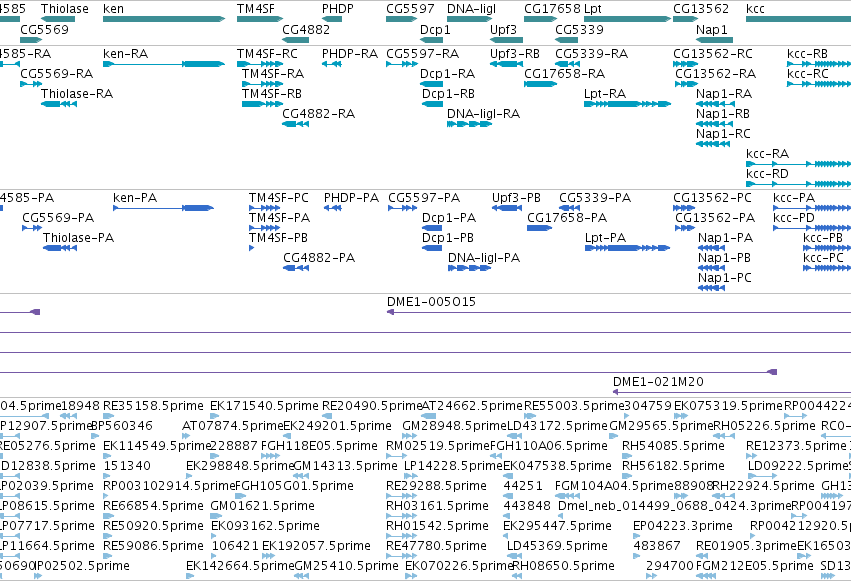This screenshot has width=851, height=581.
Task: Click EST RE50920.5prime
Action: (x=154, y=526)
